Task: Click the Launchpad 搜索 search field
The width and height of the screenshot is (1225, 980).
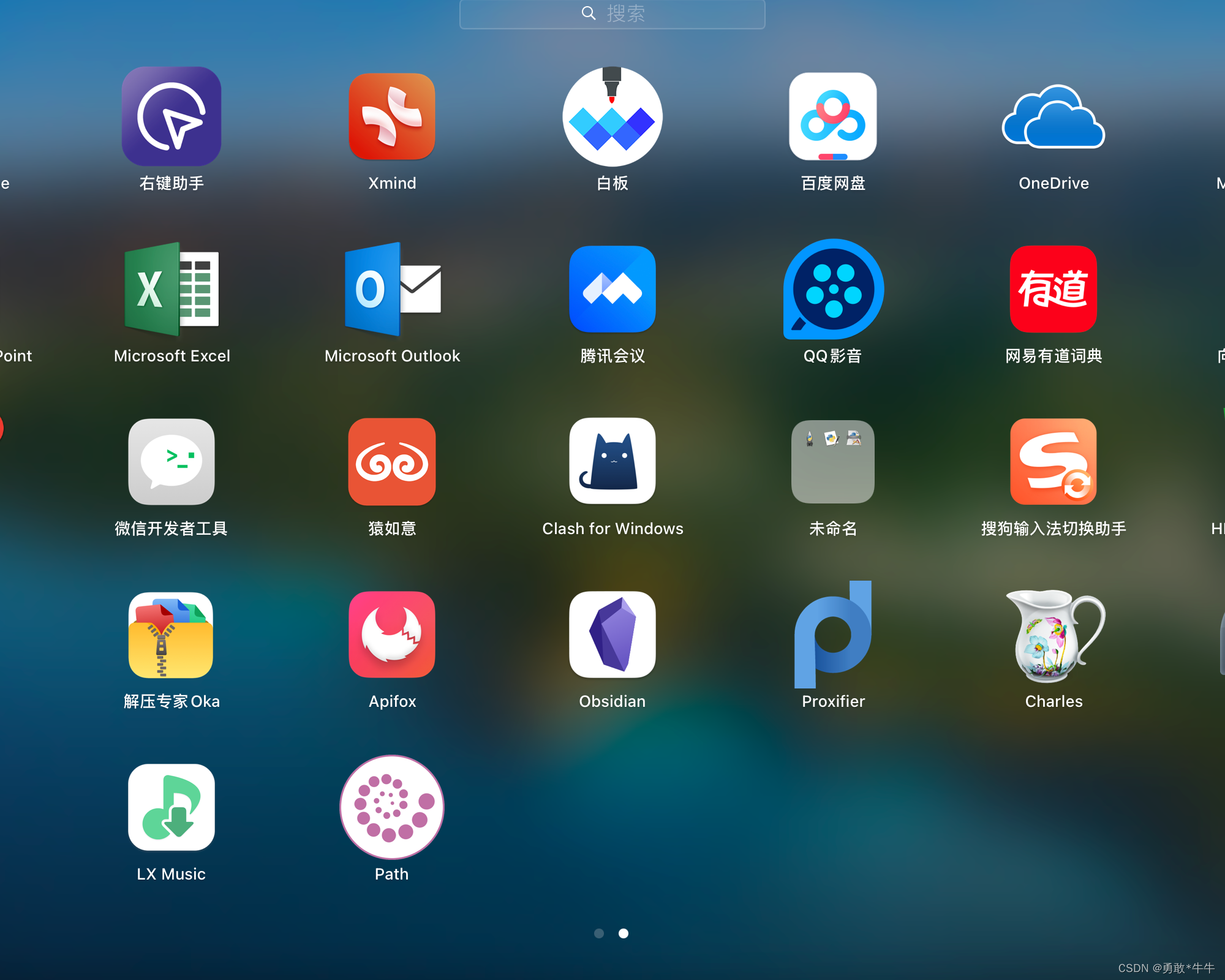Action: tap(612, 13)
